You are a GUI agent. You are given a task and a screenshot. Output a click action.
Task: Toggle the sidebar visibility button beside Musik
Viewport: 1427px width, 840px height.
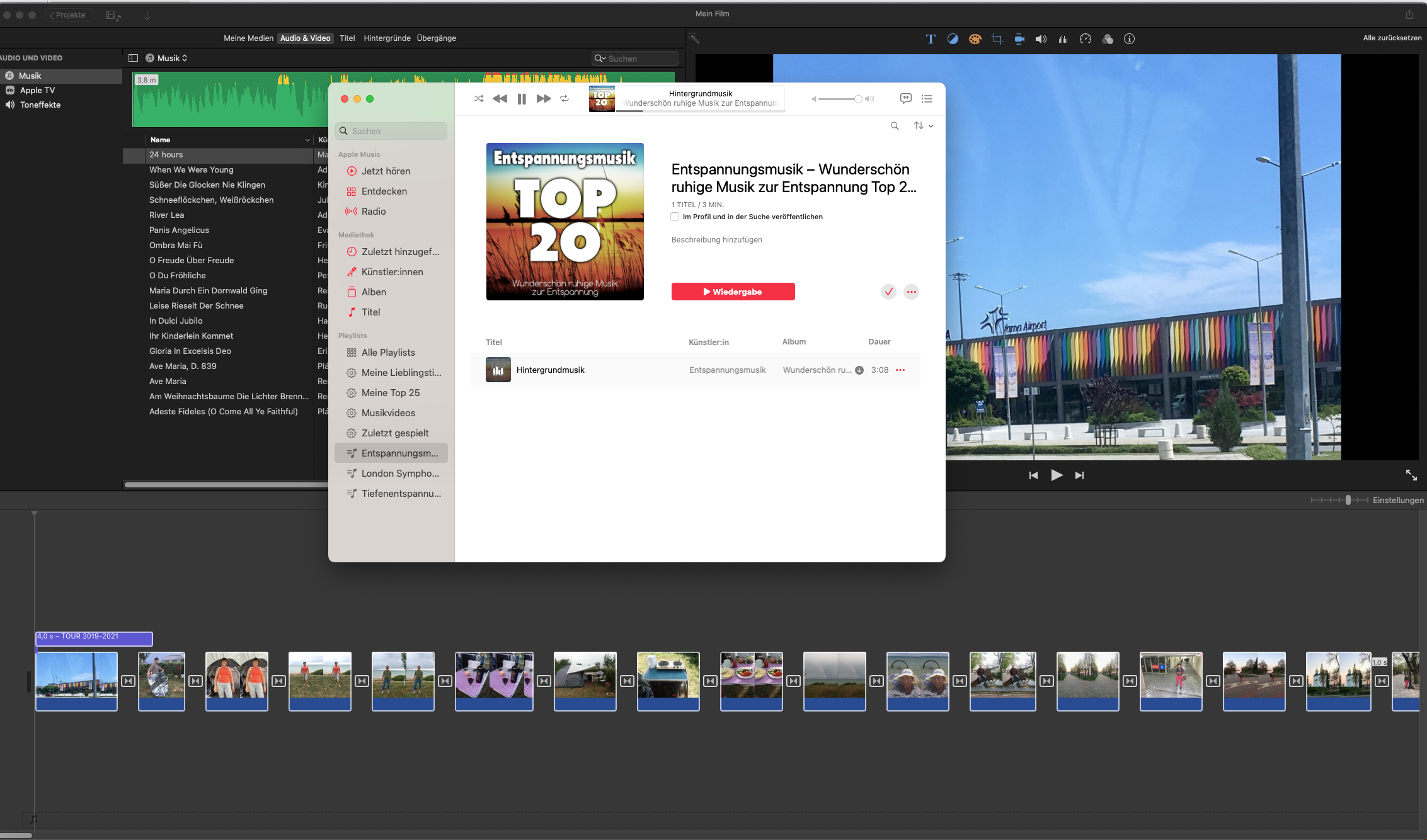pos(133,58)
